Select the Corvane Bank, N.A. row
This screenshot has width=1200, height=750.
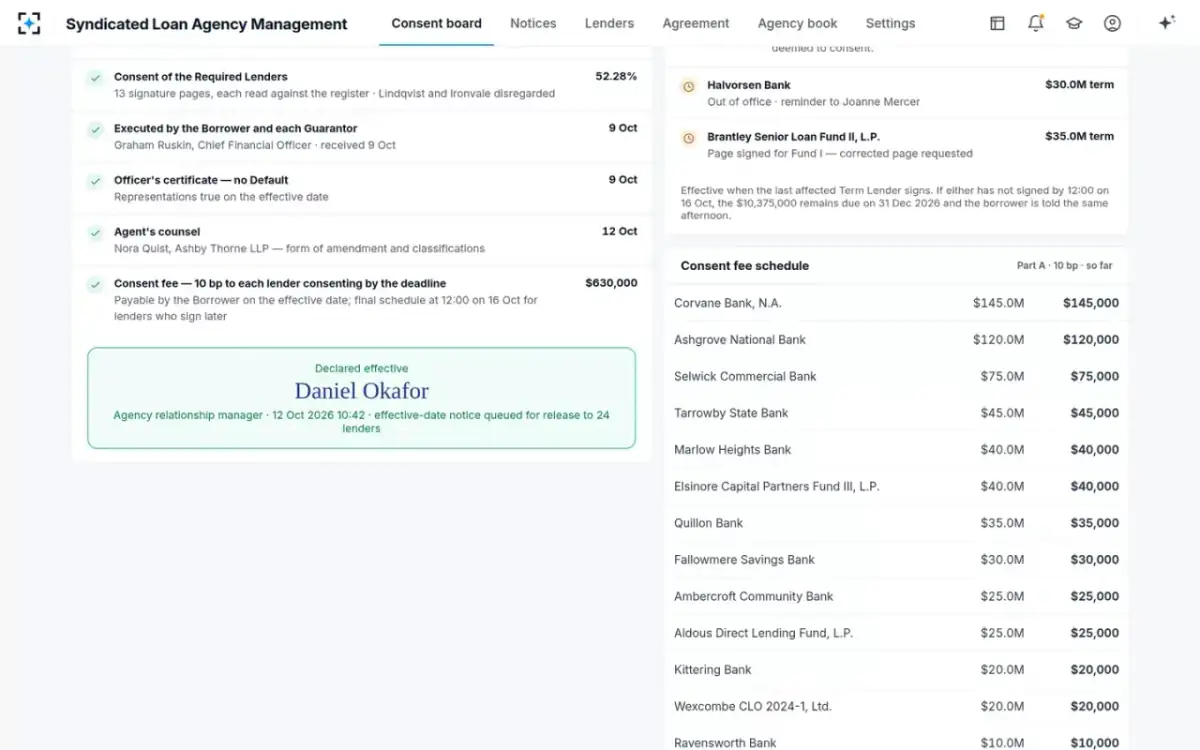896,303
